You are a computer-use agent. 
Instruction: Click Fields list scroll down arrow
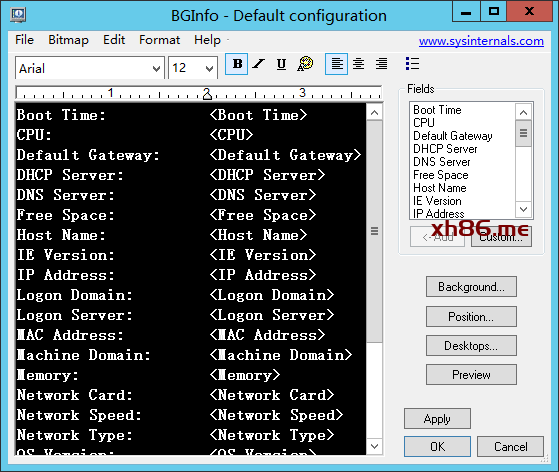click(523, 209)
